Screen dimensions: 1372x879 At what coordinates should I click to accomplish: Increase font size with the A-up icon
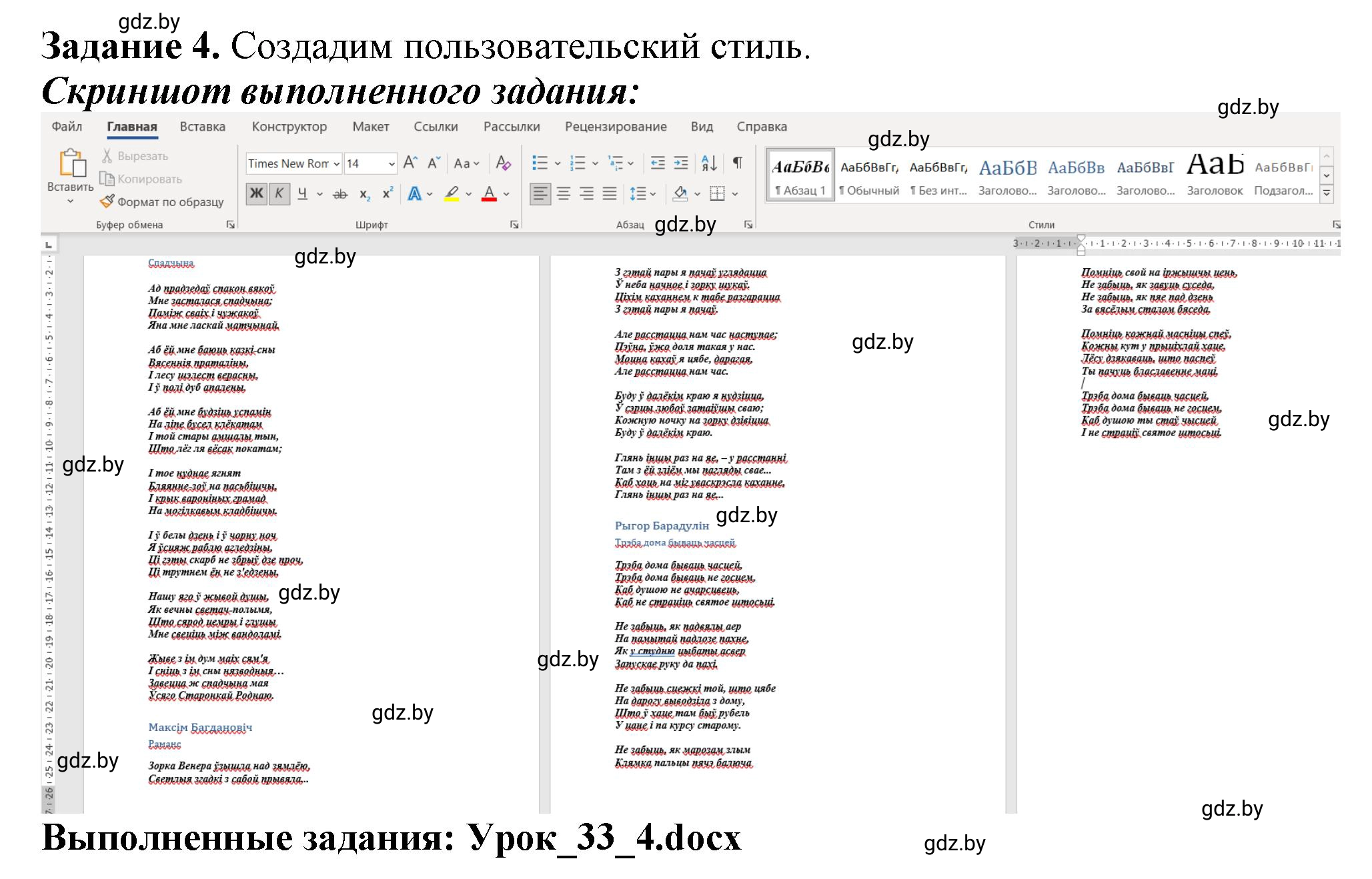pyautogui.click(x=411, y=163)
